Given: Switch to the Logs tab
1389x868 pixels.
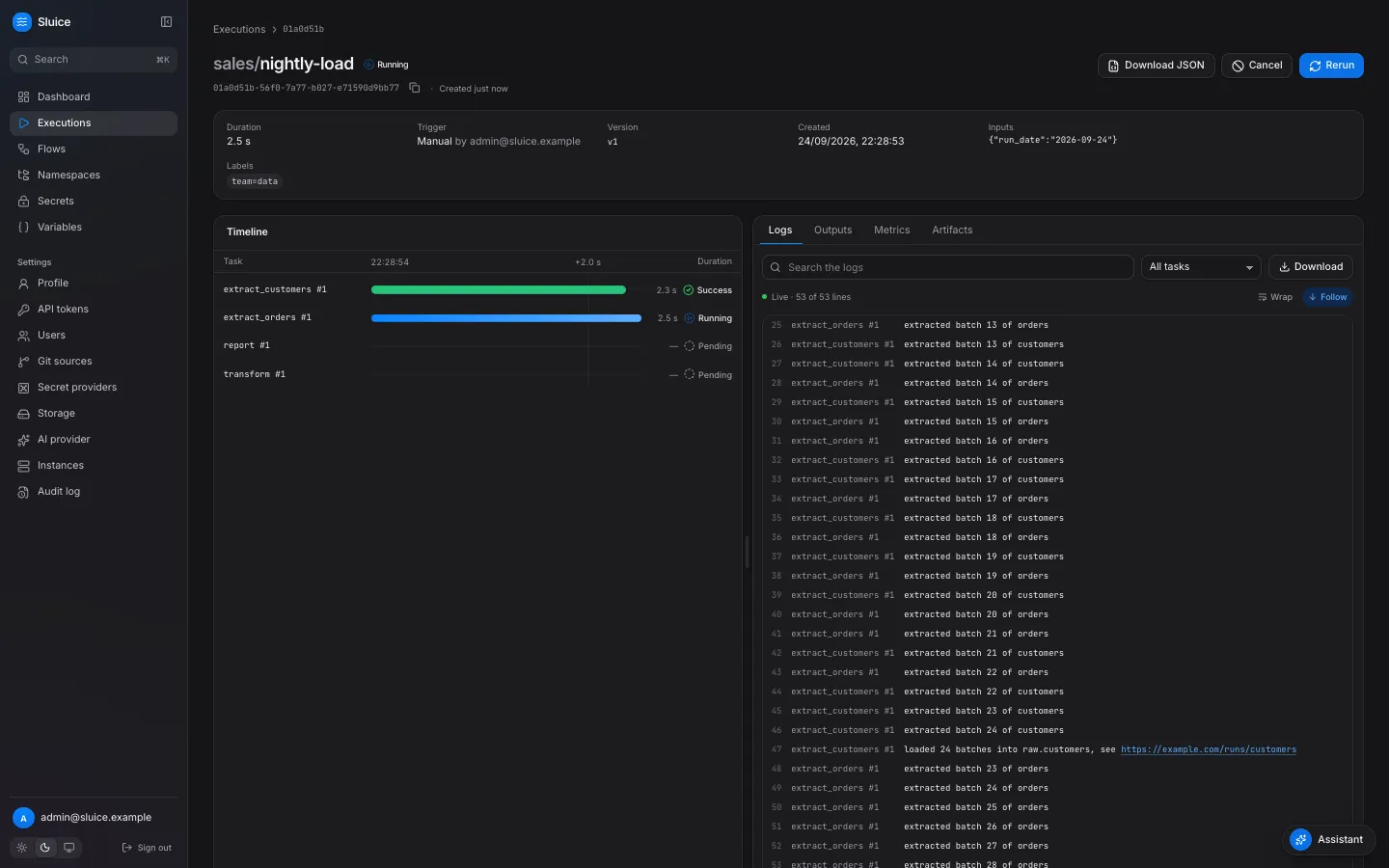Looking at the screenshot, I should pos(780,231).
